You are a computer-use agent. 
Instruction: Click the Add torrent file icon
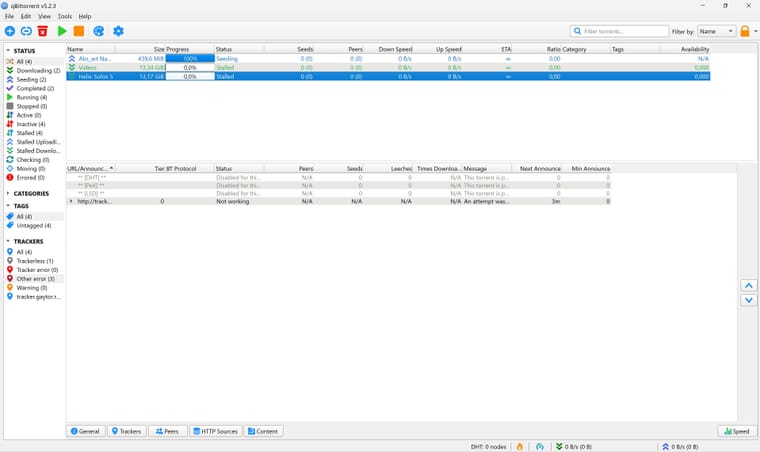coord(10,31)
